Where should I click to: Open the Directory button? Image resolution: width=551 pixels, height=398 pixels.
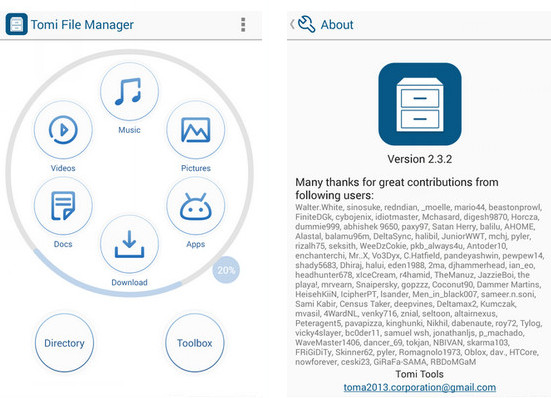64,343
